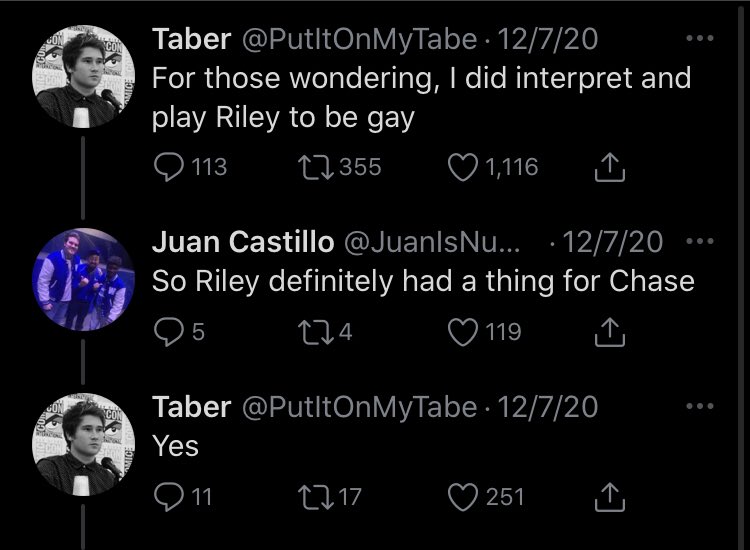This screenshot has width=750, height=550.
Task: Share Juan Castillo's tweet
Action: click(x=606, y=331)
